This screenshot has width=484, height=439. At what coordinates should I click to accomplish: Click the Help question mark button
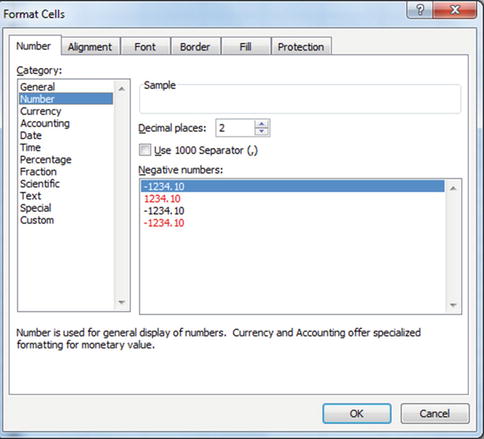click(420, 10)
